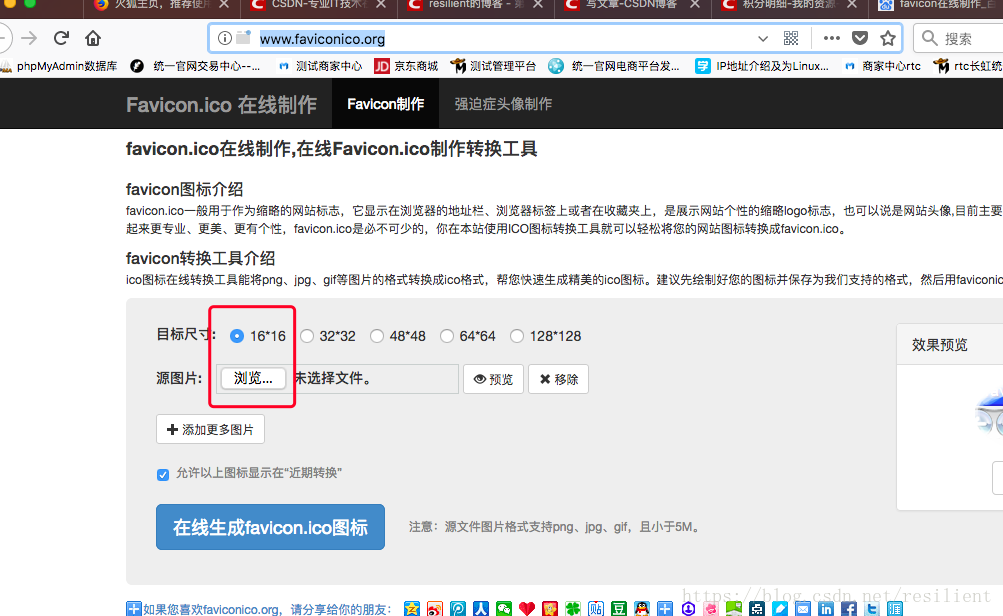Click the forward navigation arrow
1003x616 pixels.
(29, 38)
